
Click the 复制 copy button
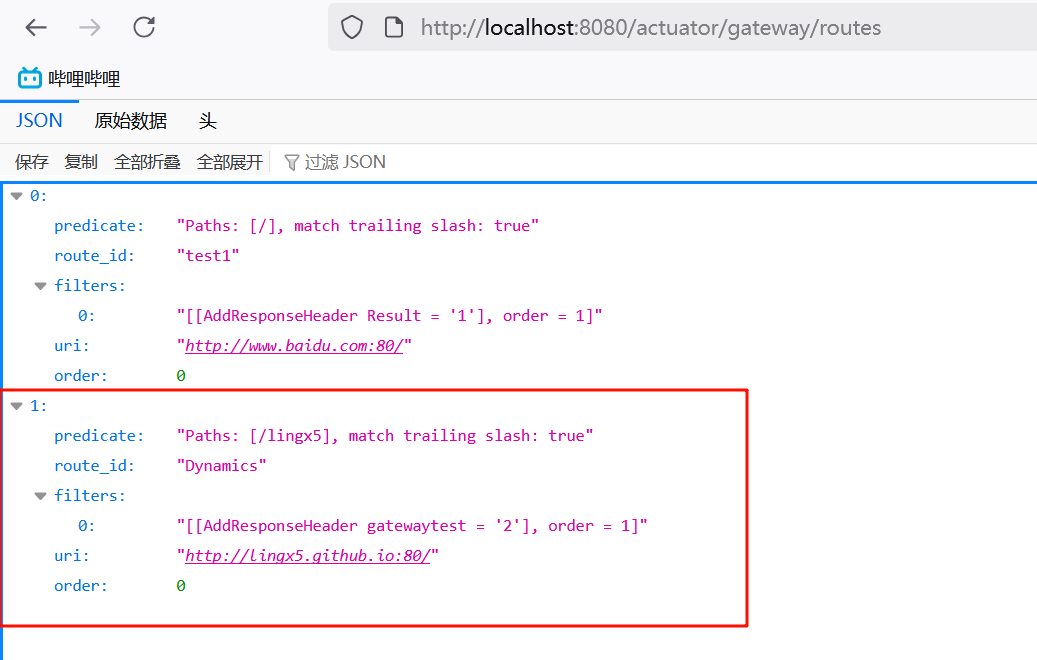[81, 162]
